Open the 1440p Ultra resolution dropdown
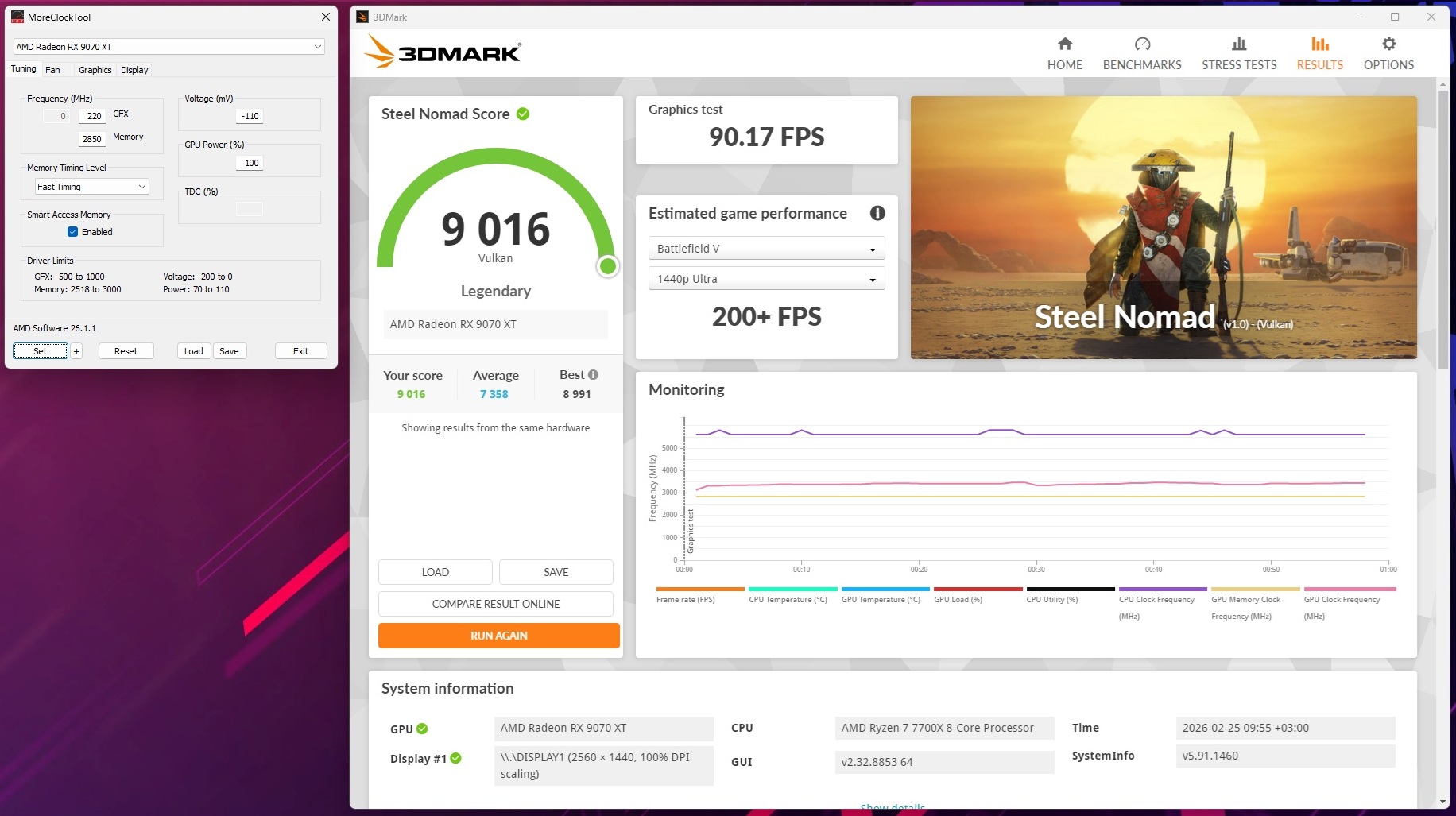The width and height of the screenshot is (1456, 816). [767, 279]
